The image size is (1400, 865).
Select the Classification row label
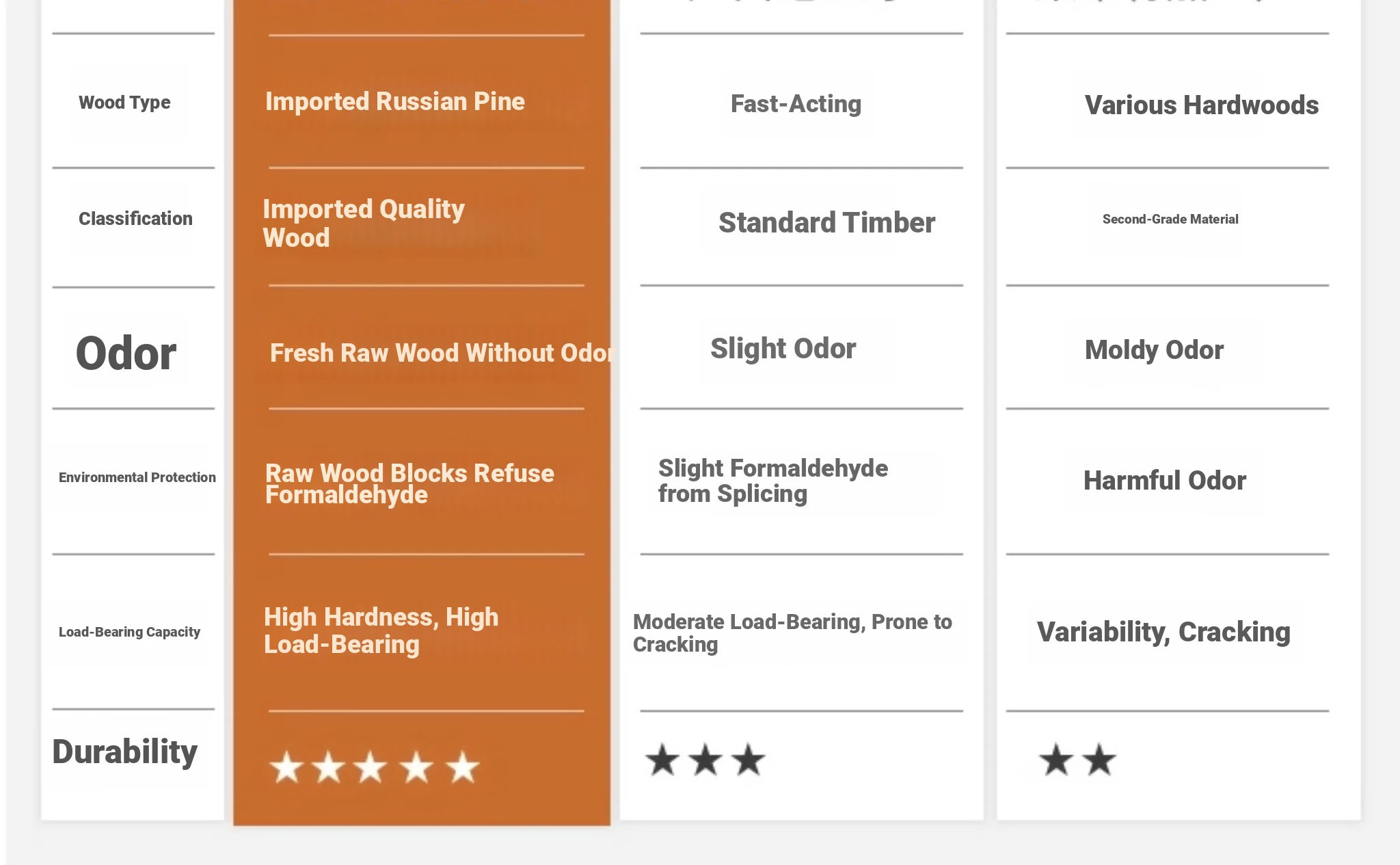135,219
